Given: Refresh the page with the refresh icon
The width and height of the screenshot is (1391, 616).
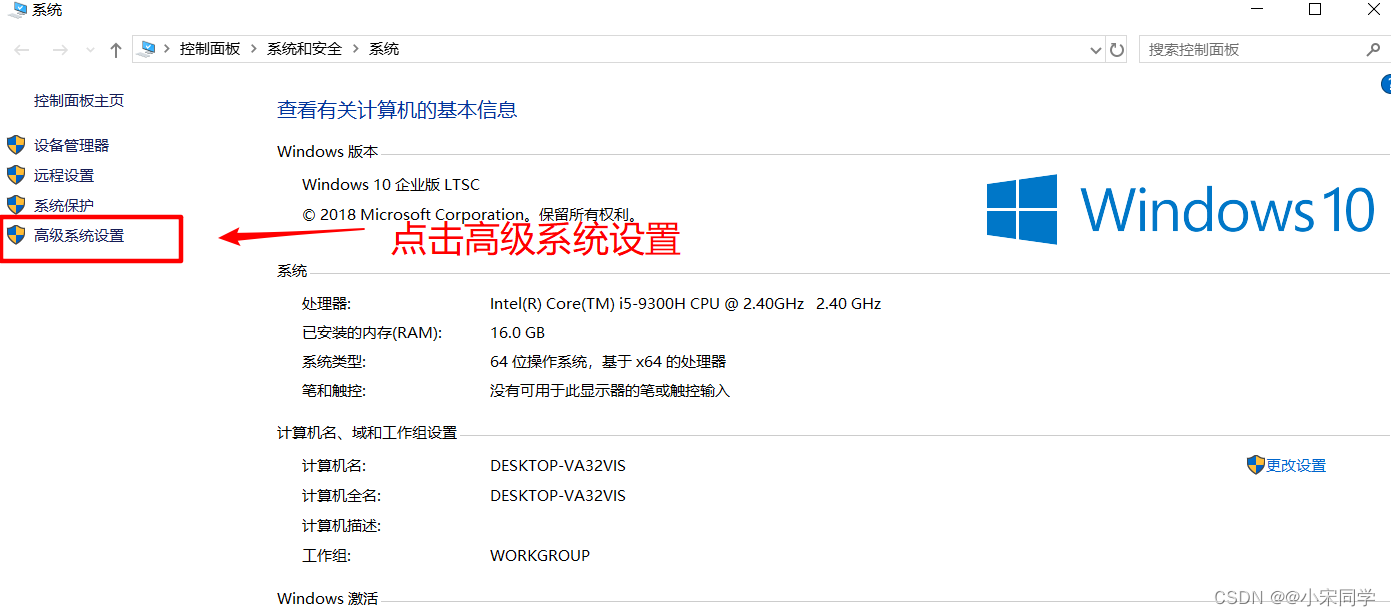Looking at the screenshot, I should [1117, 49].
